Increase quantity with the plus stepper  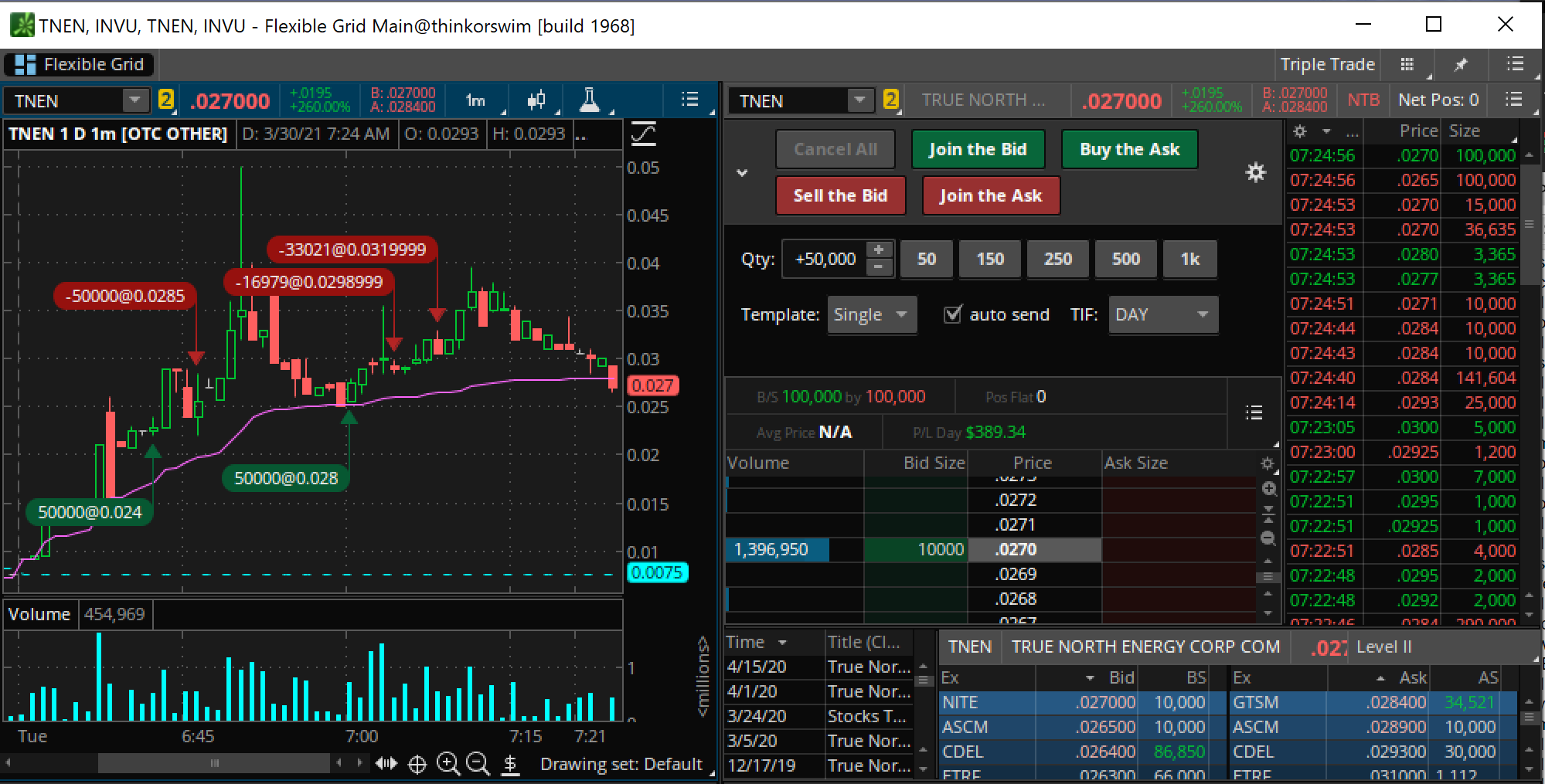click(x=879, y=249)
